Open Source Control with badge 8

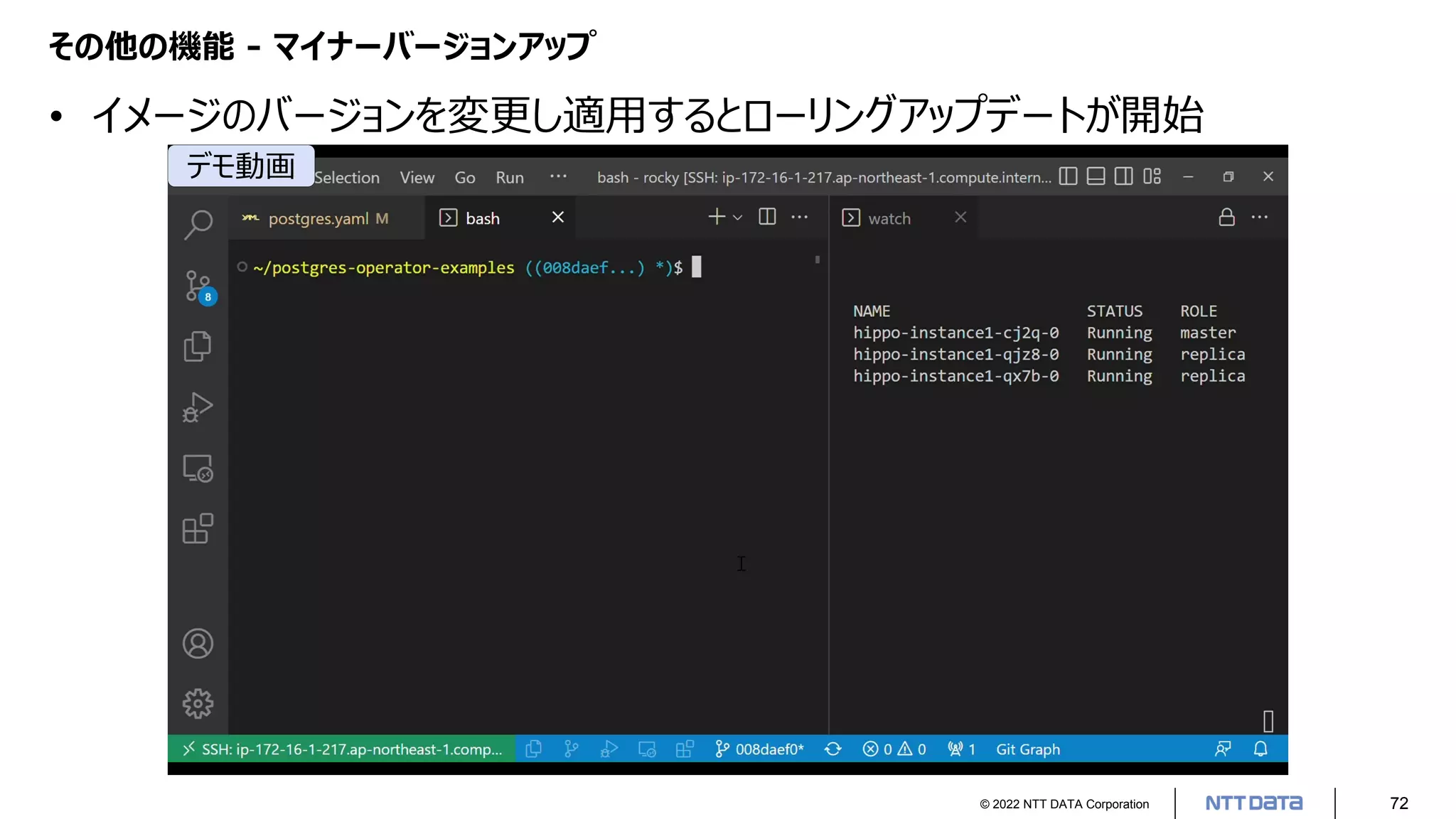(200, 287)
